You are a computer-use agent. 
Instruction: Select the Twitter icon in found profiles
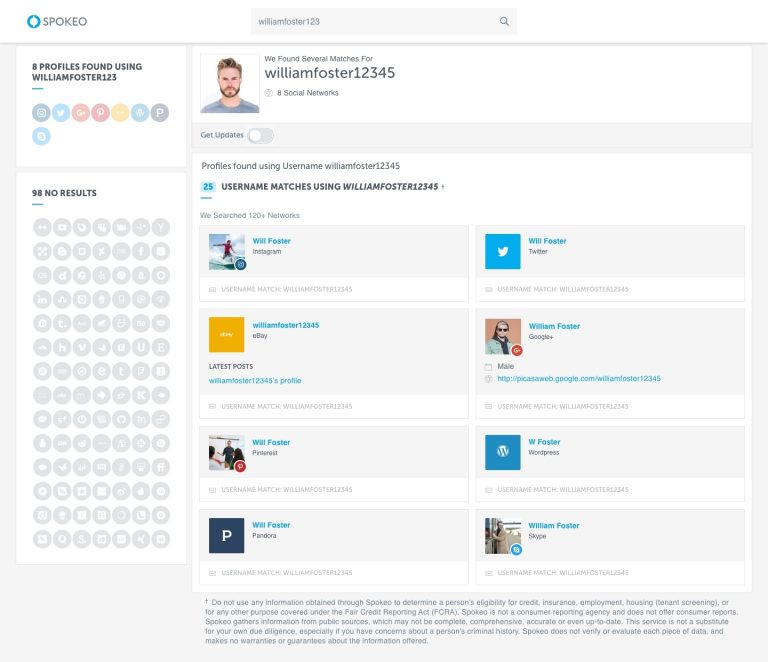point(61,113)
